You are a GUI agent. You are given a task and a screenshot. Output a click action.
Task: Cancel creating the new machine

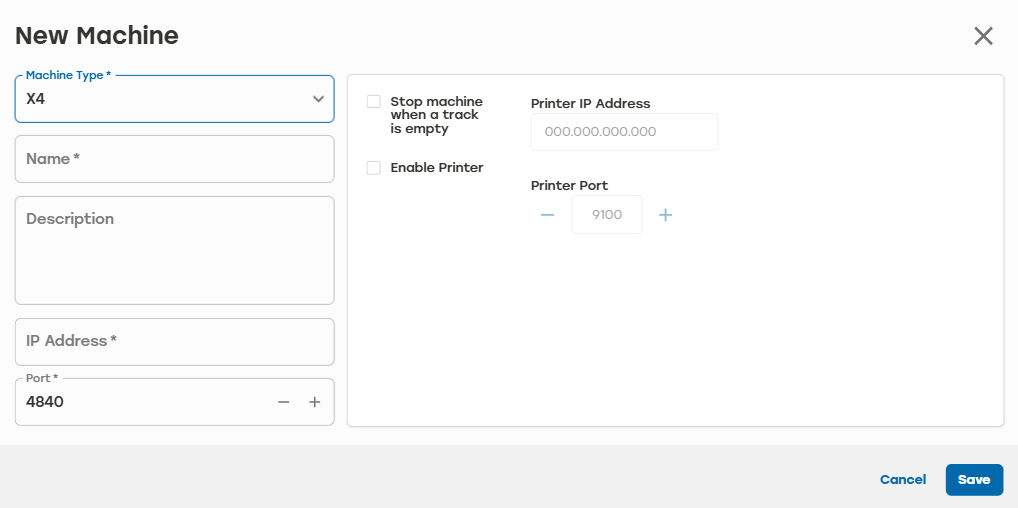coord(903,480)
